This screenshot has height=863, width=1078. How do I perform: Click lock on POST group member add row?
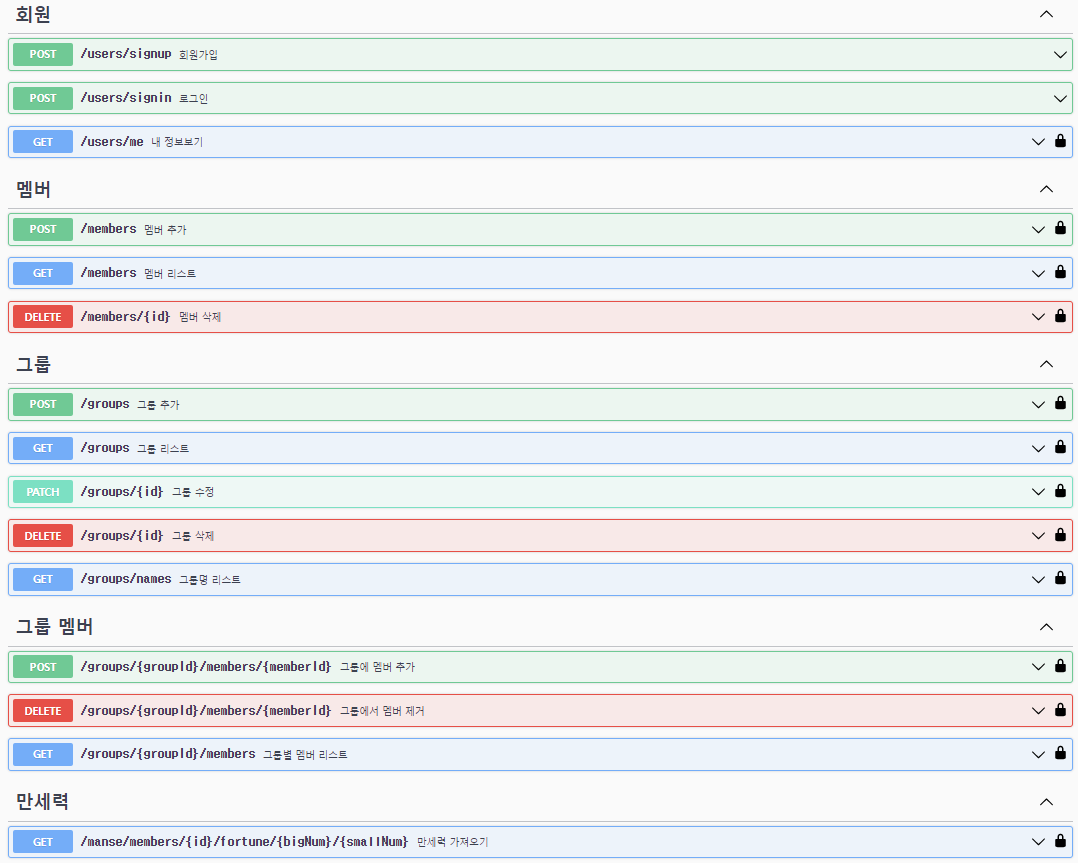(1060, 666)
